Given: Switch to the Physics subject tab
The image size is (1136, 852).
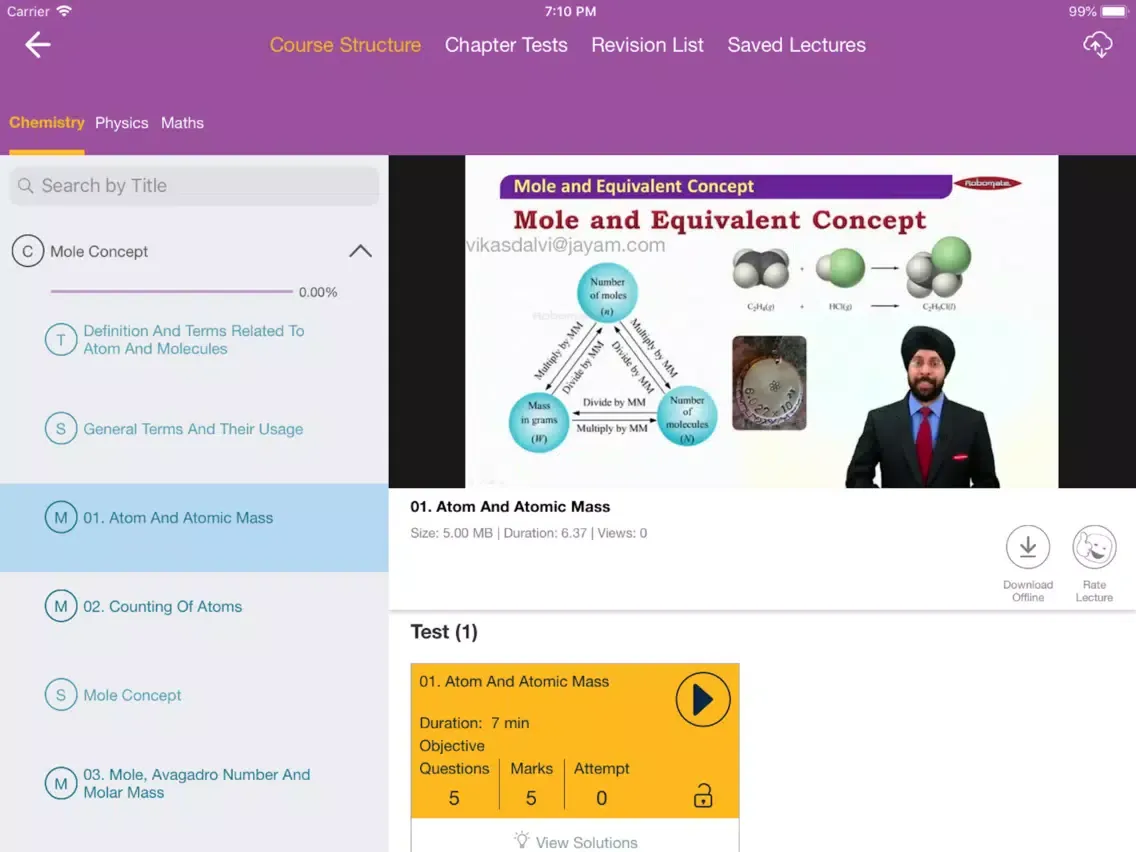Looking at the screenshot, I should tap(121, 123).
